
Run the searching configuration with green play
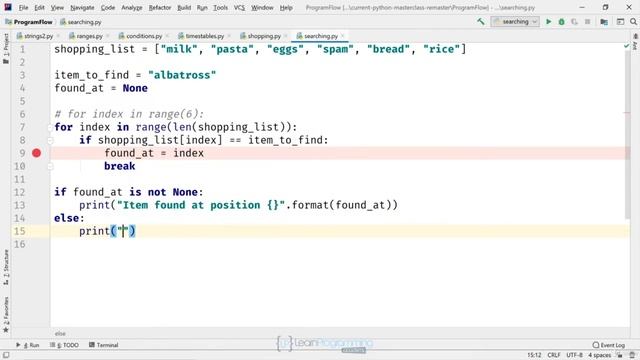pos(549,22)
